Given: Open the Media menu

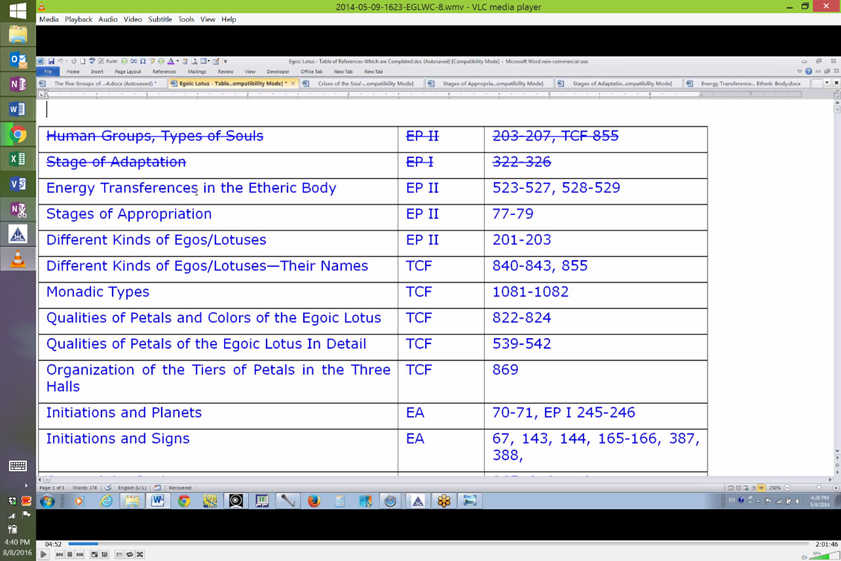Looking at the screenshot, I should click(x=49, y=19).
